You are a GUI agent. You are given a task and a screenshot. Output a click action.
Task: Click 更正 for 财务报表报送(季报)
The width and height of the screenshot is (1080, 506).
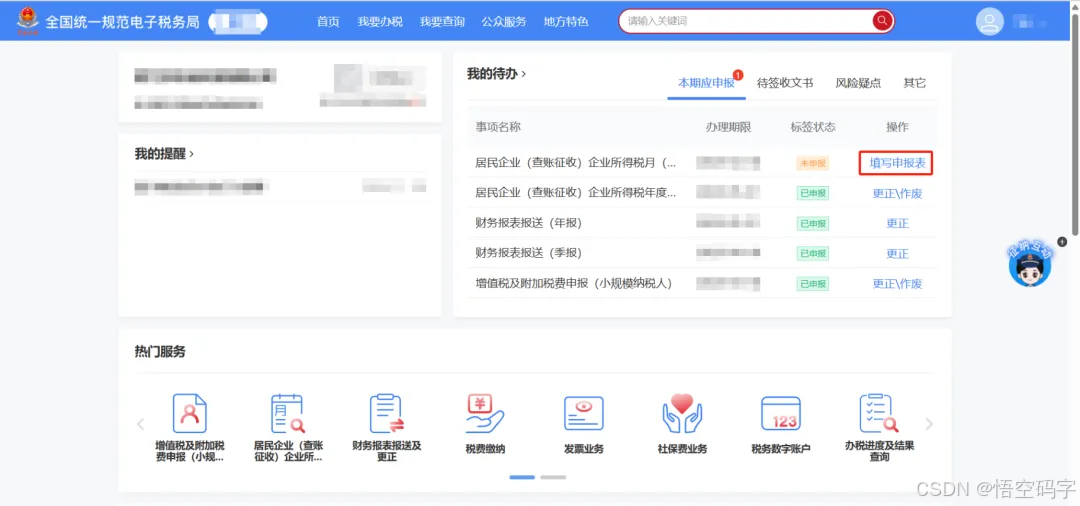click(897, 254)
